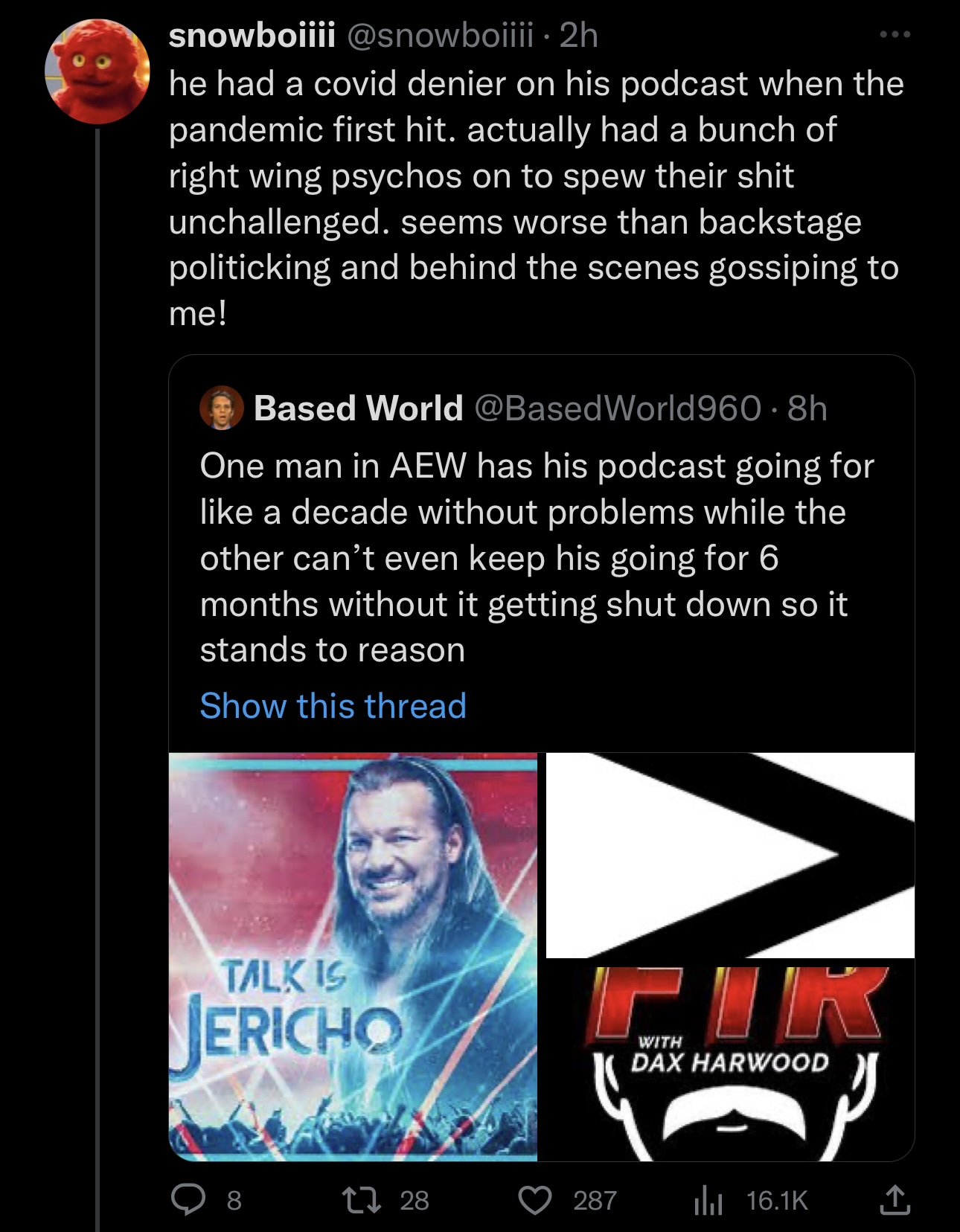
Task: View the FTR with Dax Harwood image
Action: point(730,1064)
